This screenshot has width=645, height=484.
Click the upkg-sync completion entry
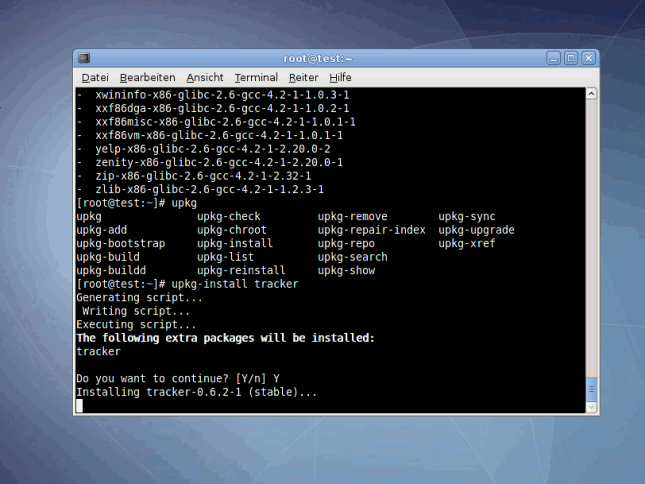point(467,217)
